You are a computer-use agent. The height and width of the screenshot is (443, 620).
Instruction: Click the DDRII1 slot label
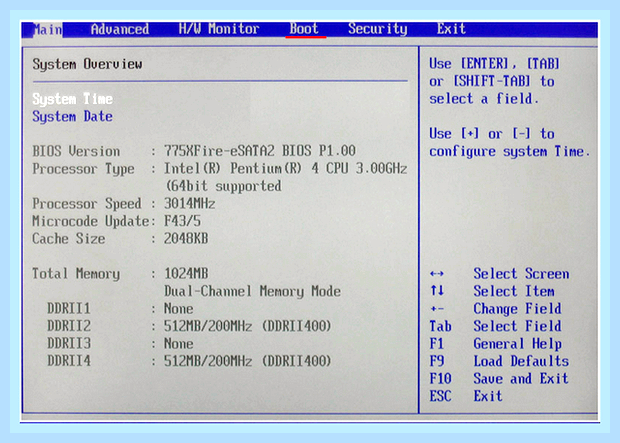pos(69,309)
